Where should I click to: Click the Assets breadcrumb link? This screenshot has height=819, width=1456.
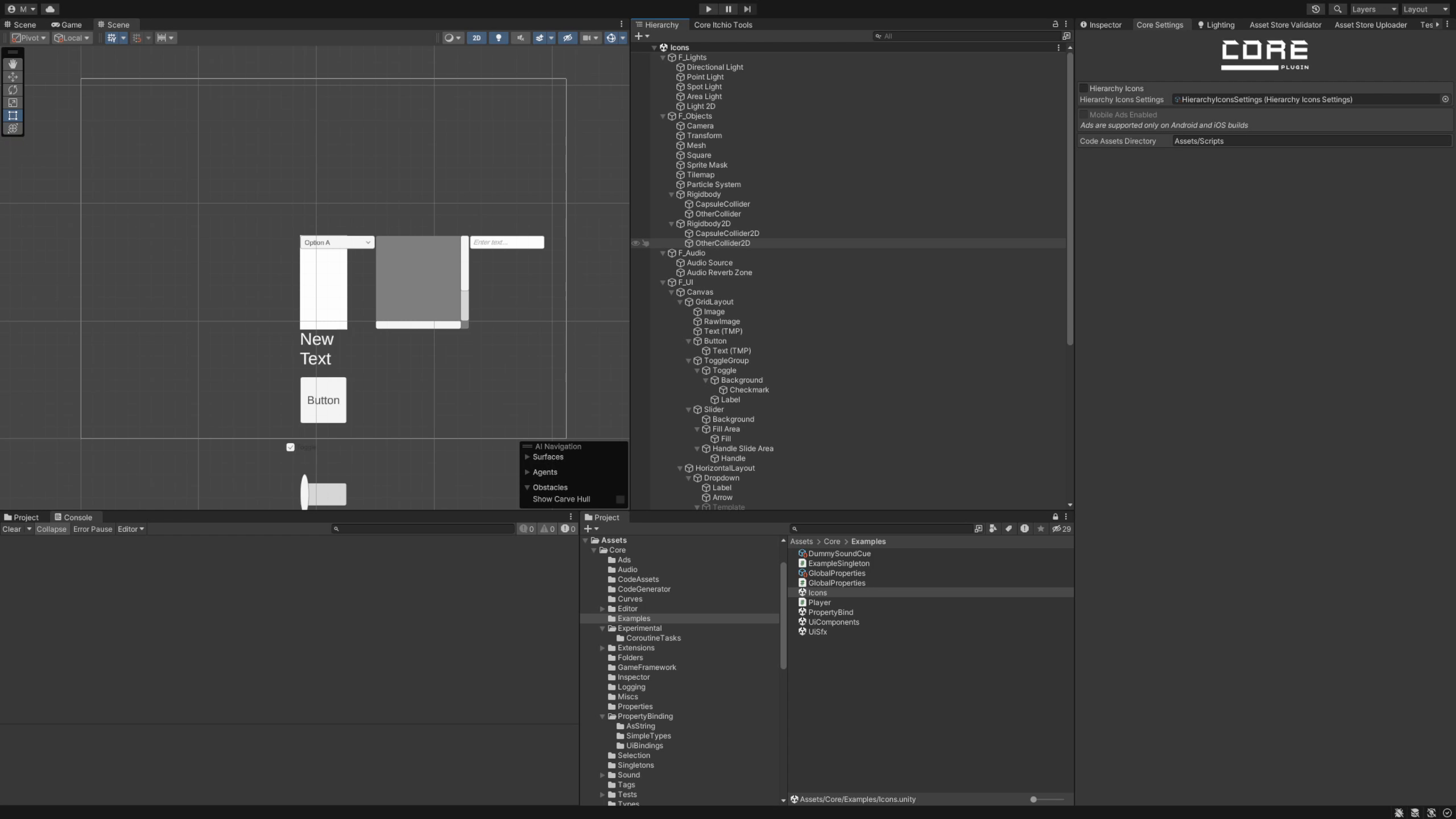[801, 541]
